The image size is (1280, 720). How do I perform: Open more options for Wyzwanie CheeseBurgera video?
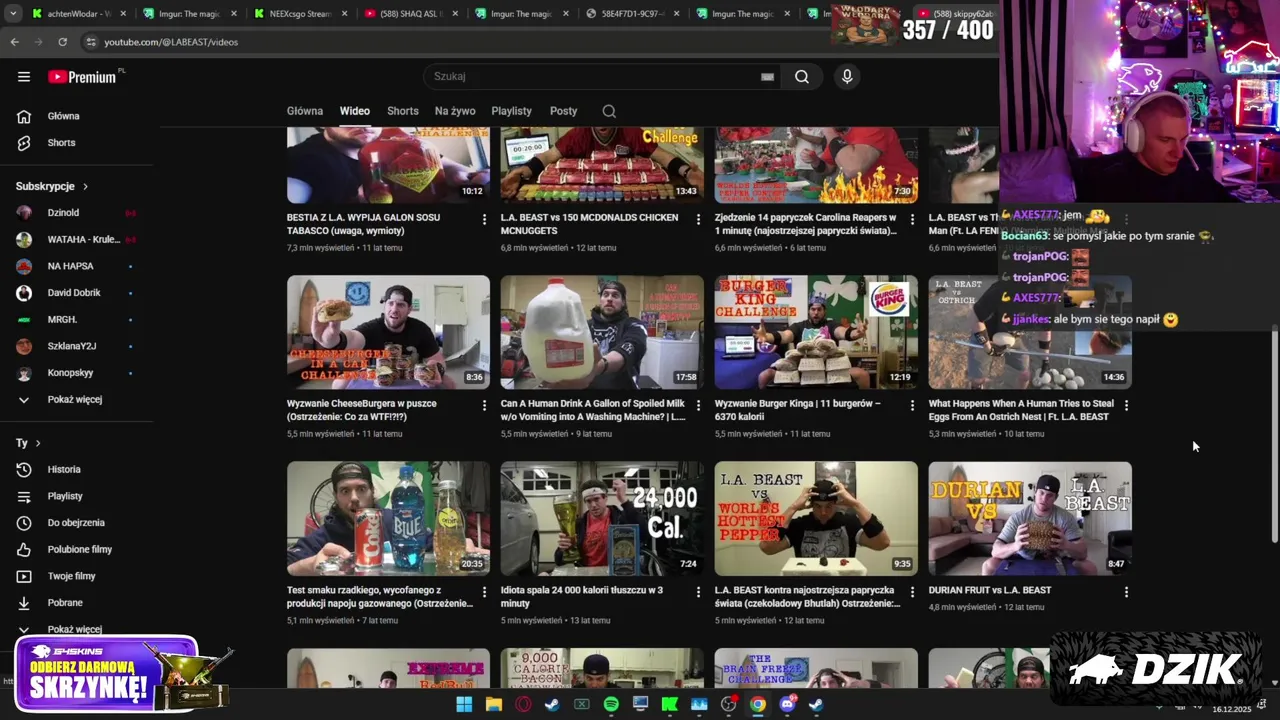click(484, 405)
